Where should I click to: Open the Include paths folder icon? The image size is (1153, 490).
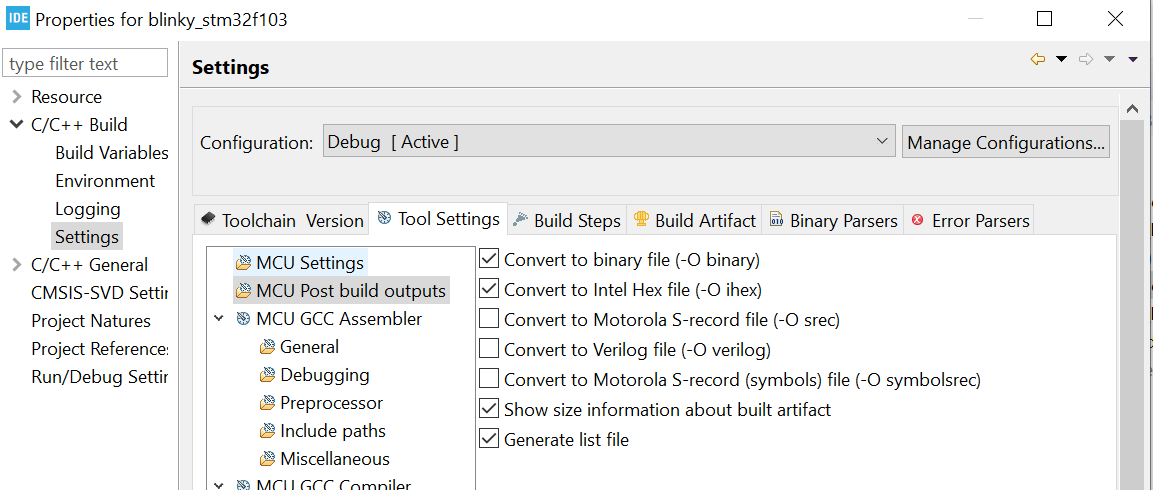tap(267, 431)
